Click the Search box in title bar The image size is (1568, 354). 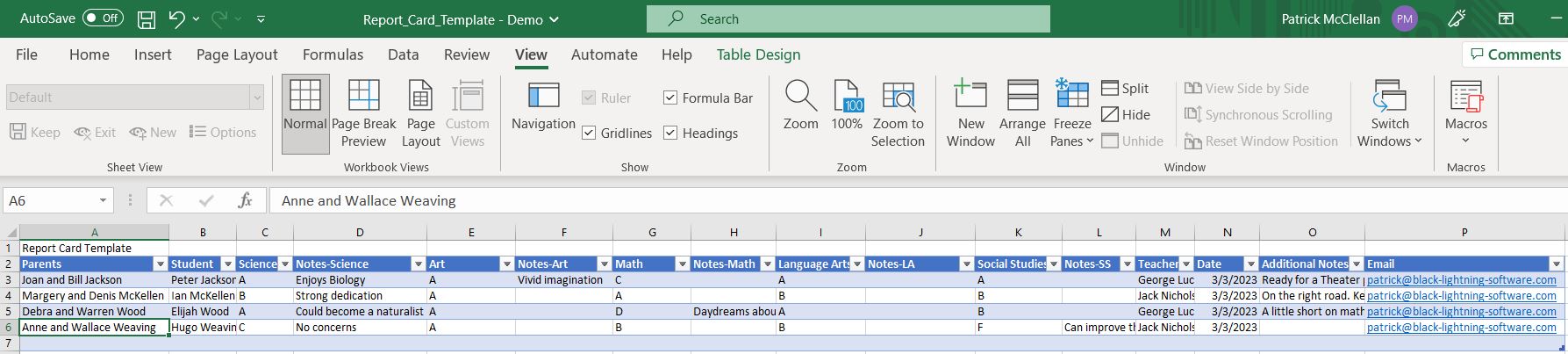(x=848, y=18)
